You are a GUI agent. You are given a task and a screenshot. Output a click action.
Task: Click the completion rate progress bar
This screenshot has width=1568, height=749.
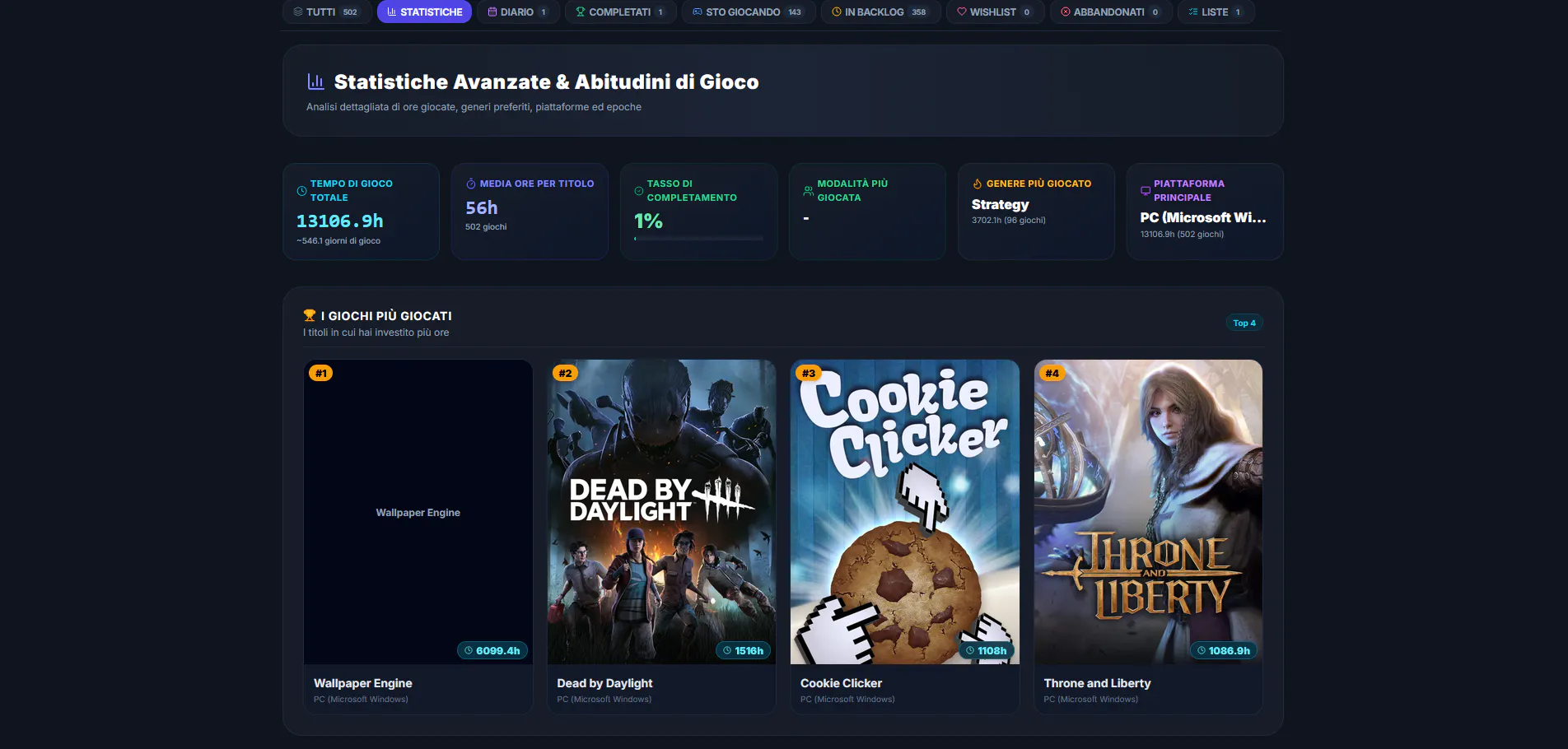coord(698,239)
